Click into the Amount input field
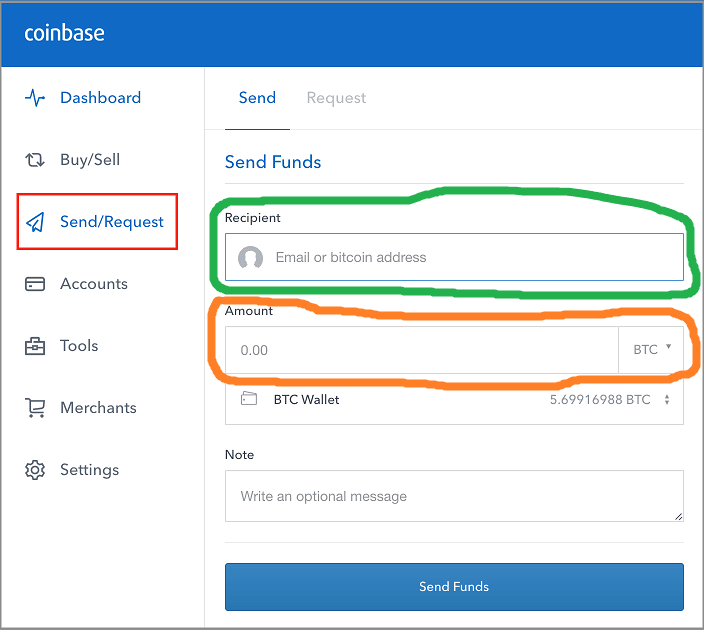The width and height of the screenshot is (704, 630). [x=422, y=350]
